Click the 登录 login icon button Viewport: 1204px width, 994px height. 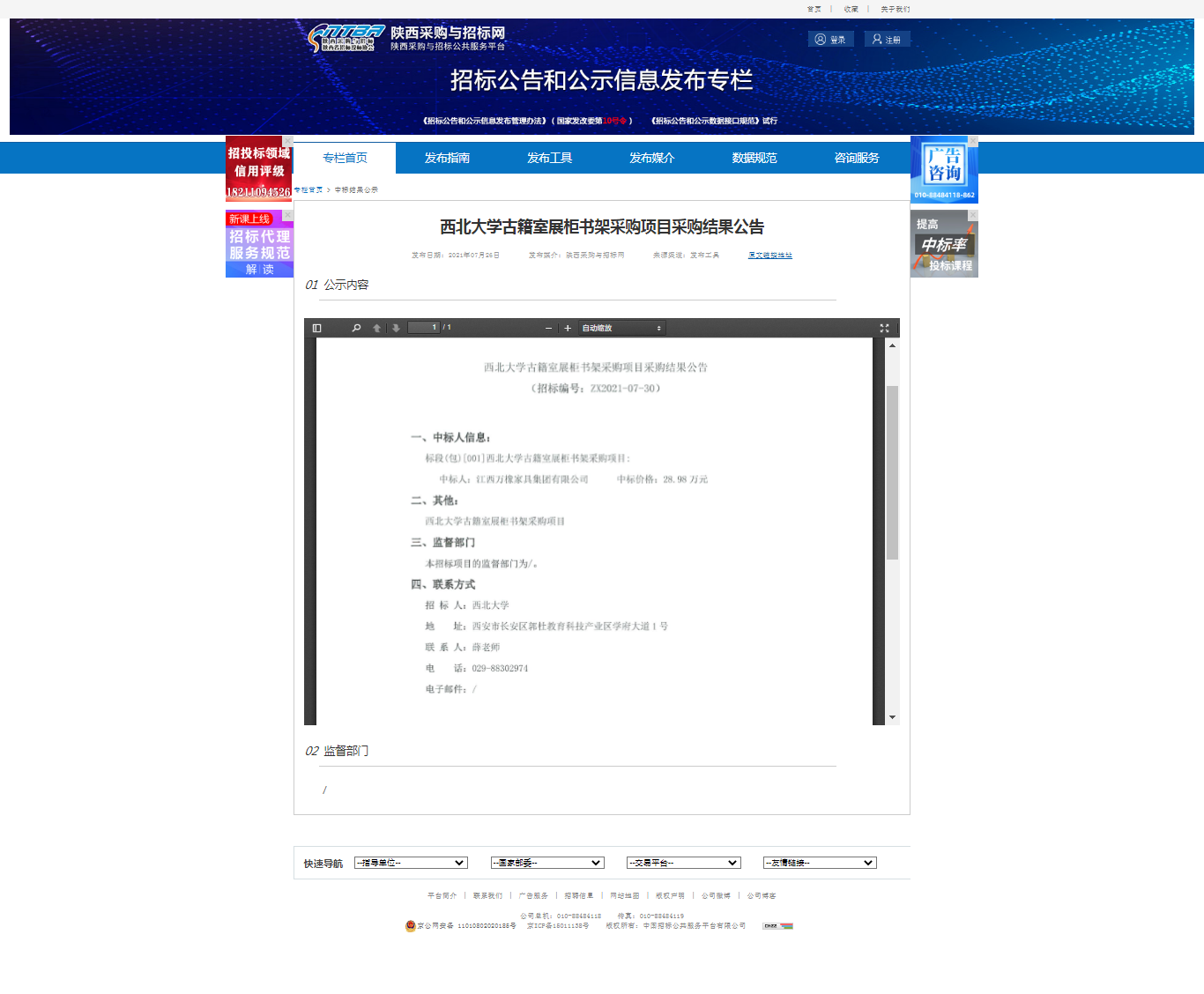click(x=830, y=40)
